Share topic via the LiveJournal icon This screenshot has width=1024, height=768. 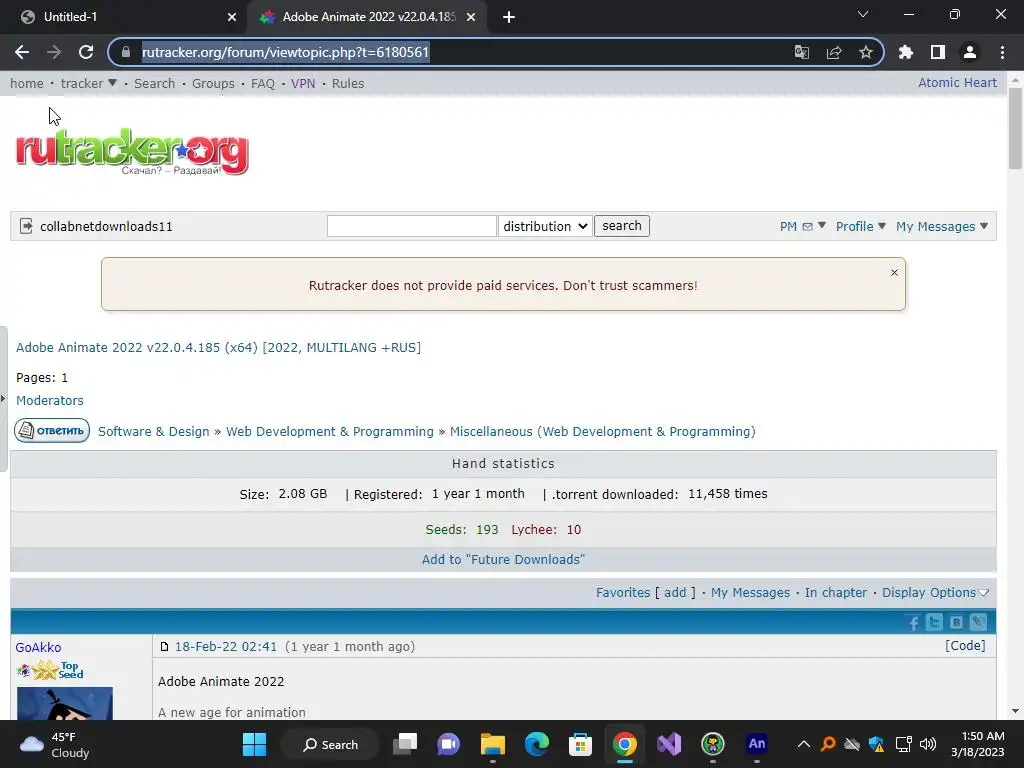click(x=978, y=622)
